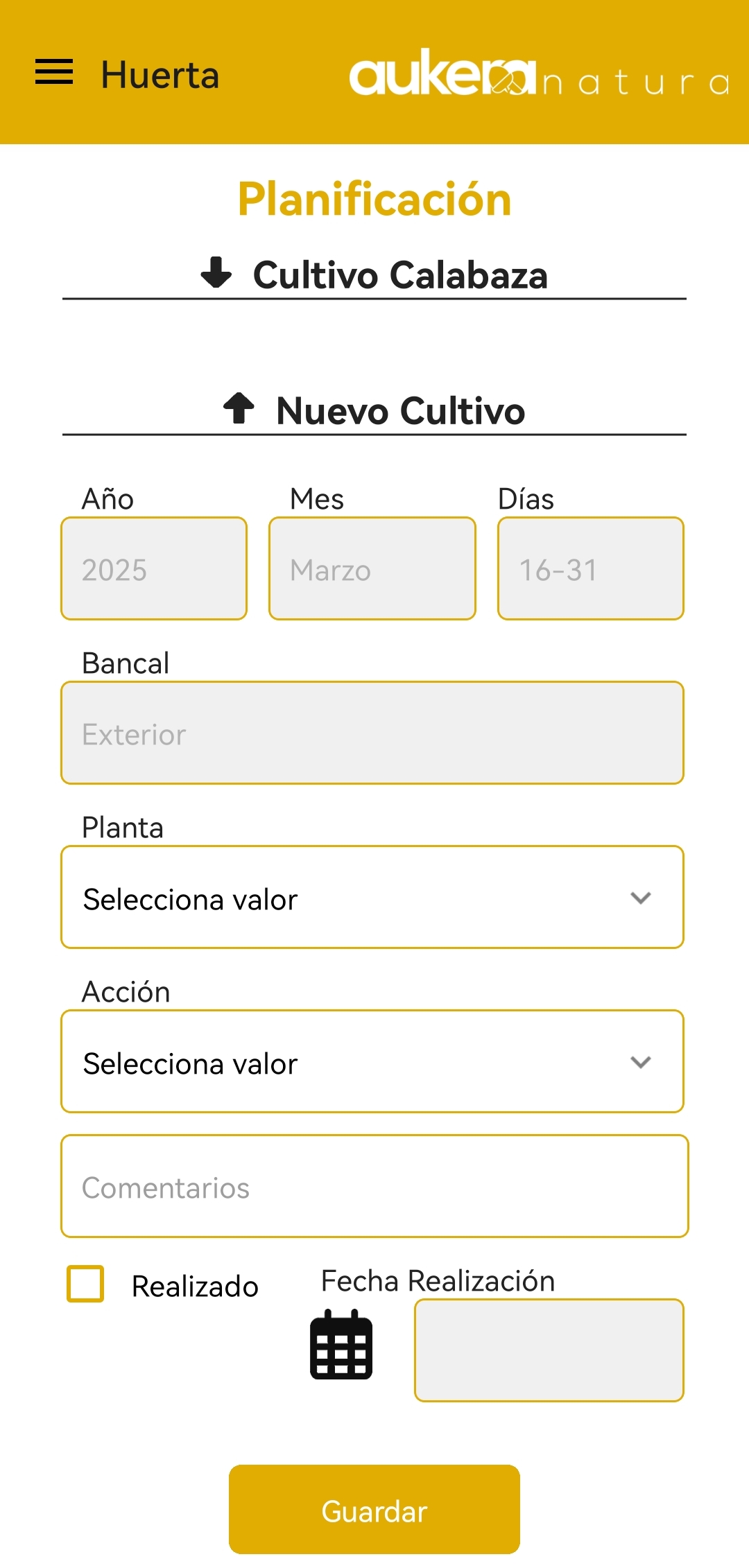
Task: Open the Planta select dropdown
Action: click(372, 898)
